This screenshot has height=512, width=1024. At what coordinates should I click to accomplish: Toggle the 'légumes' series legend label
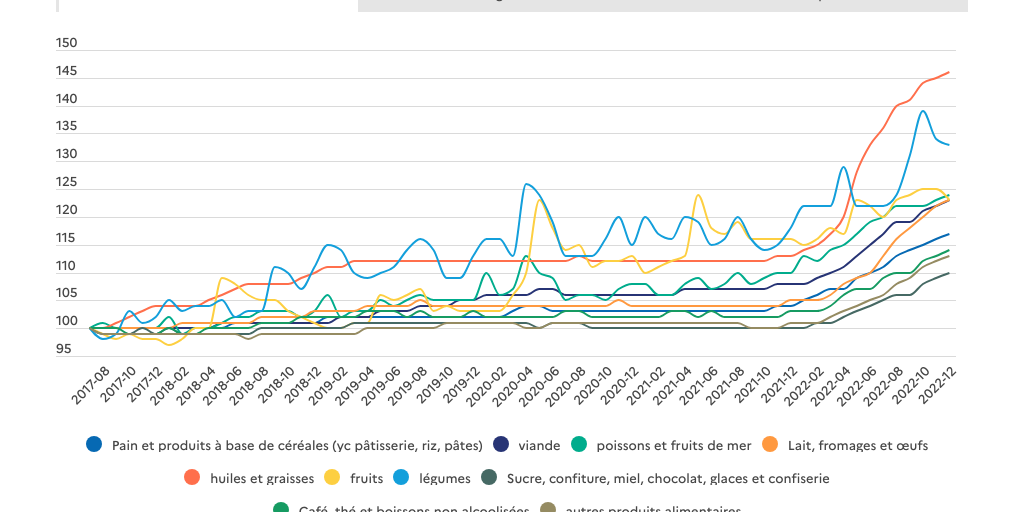point(445,479)
